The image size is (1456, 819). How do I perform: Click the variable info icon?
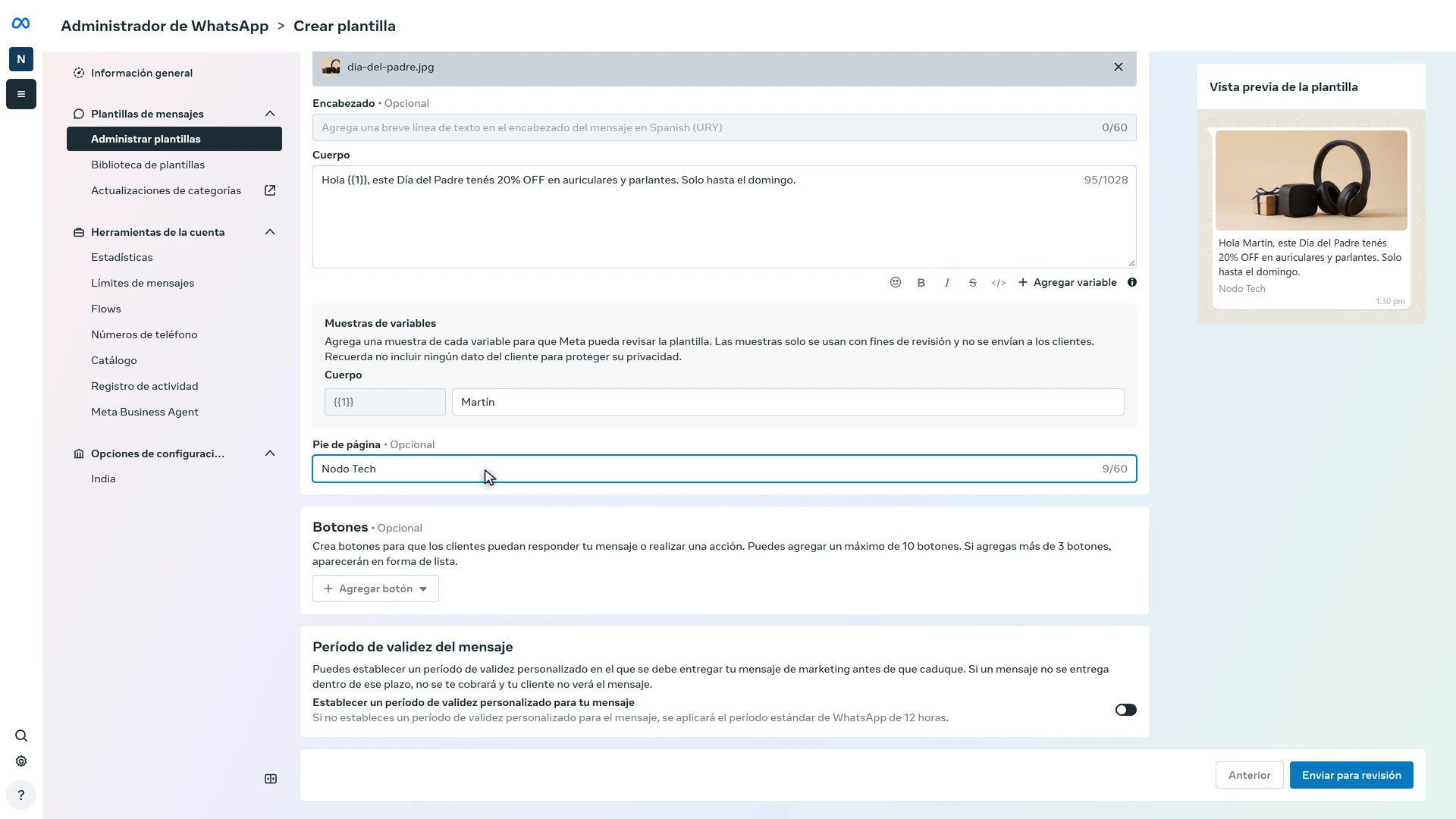pos(1132,282)
